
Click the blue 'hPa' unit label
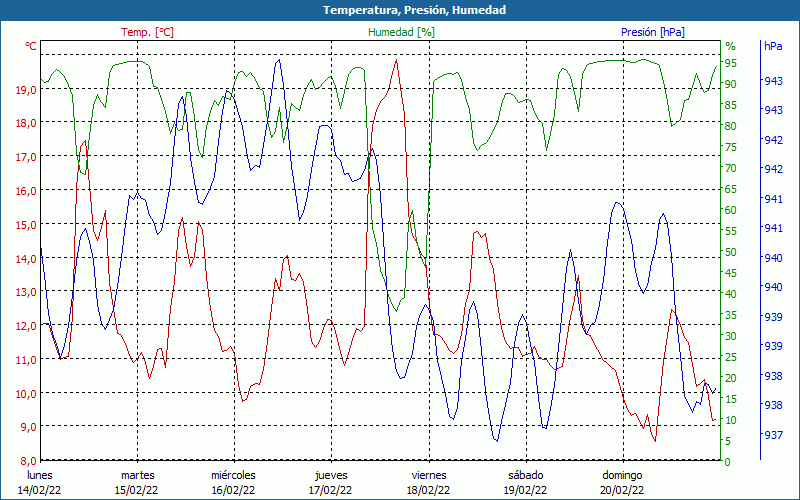(x=773, y=46)
